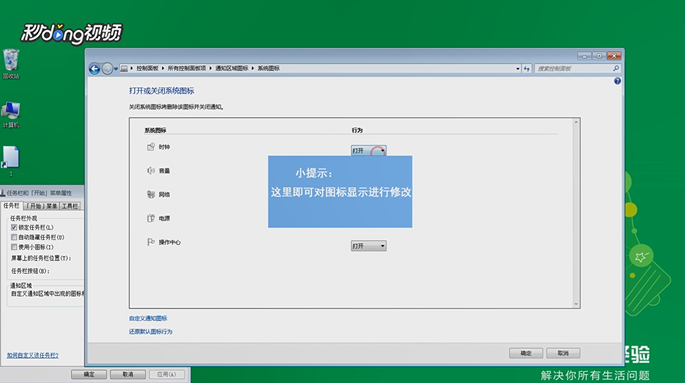
Task: Click the 操作中心 row label
Action: pyautogui.click(x=169, y=242)
